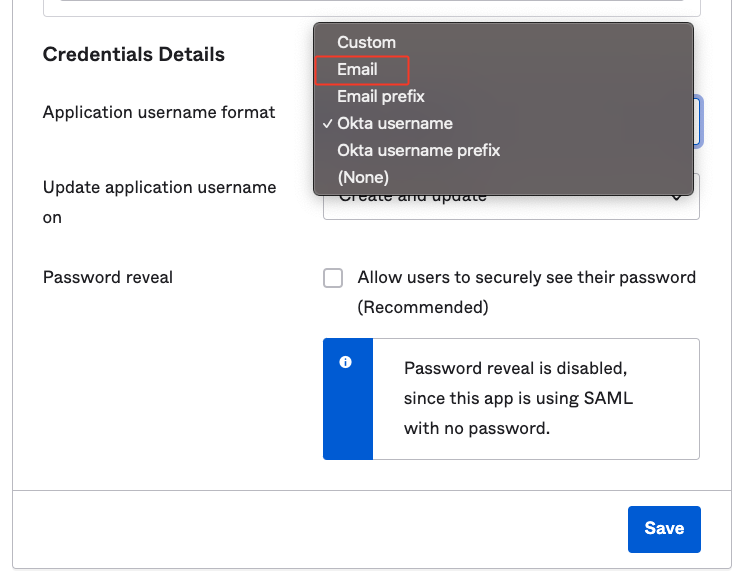
Task: Click the info icon in the blue banner
Action: tap(346, 362)
